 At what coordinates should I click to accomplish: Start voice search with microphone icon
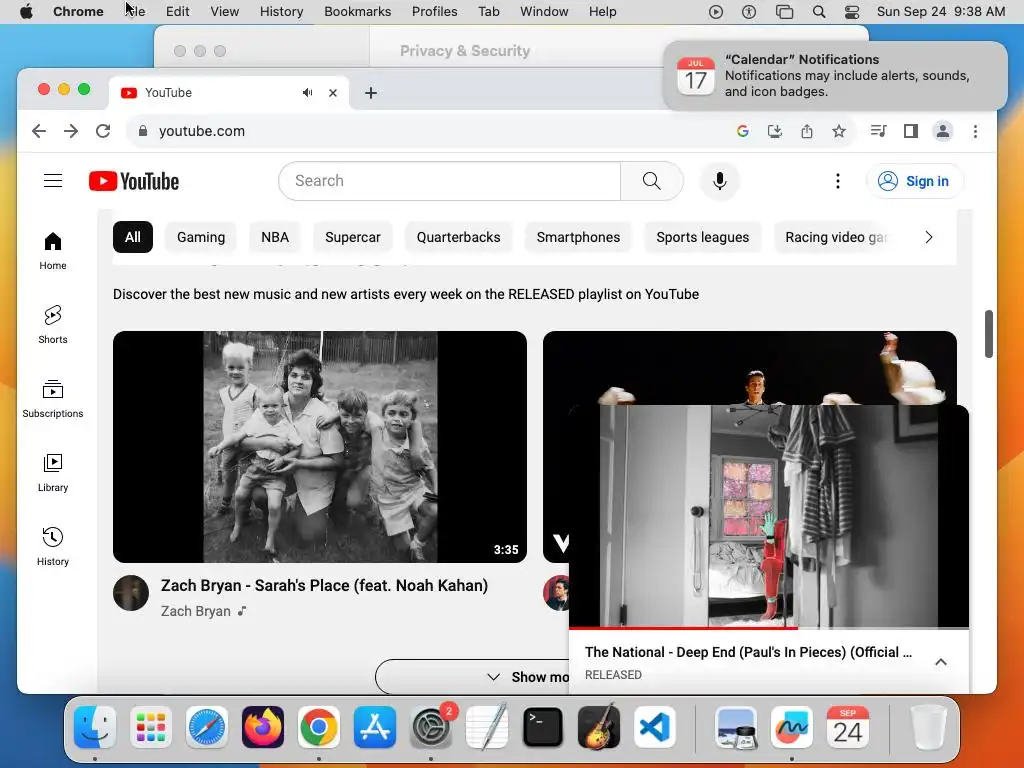720,181
